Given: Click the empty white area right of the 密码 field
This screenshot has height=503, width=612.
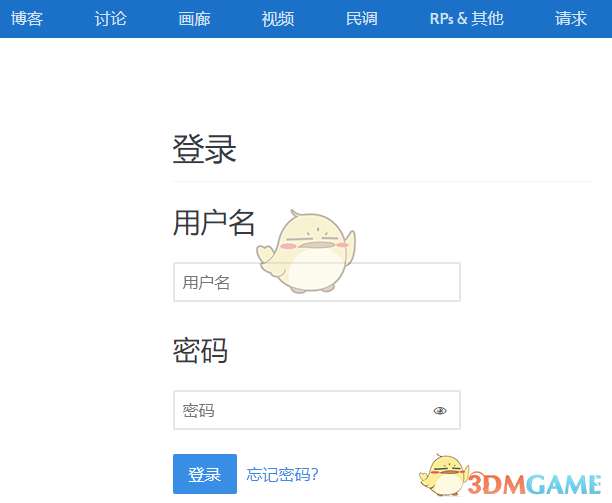Looking at the screenshot, I should [535, 410].
